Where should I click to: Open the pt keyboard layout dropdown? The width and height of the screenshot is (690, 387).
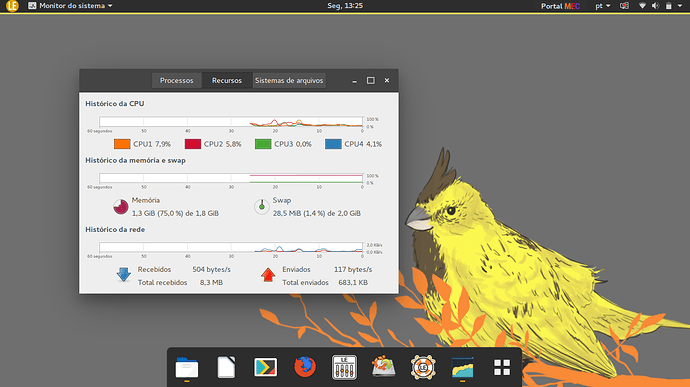(602, 6)
